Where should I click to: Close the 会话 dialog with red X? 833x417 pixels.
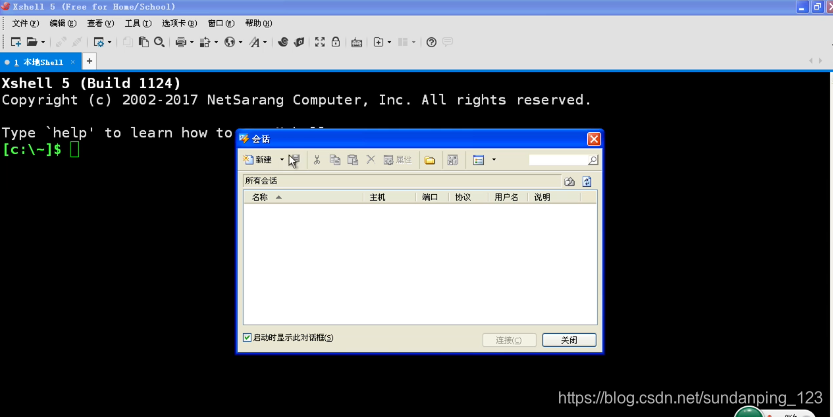[x=593, y=139]
